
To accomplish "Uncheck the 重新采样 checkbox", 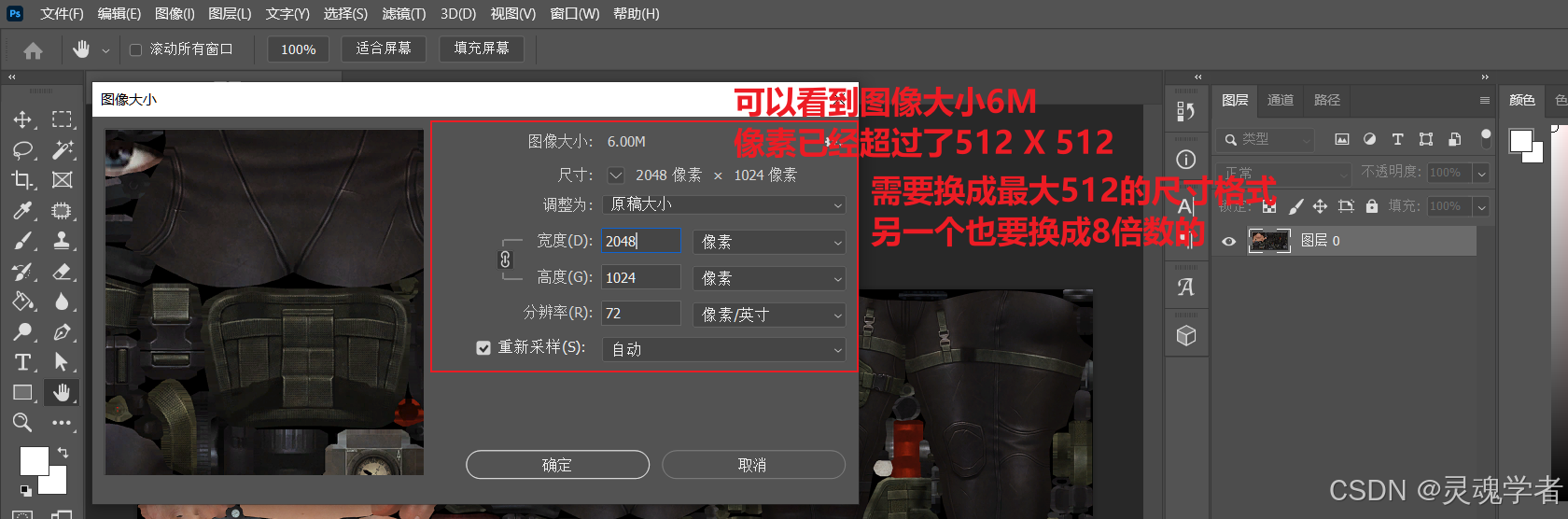I will click(483, 348).
